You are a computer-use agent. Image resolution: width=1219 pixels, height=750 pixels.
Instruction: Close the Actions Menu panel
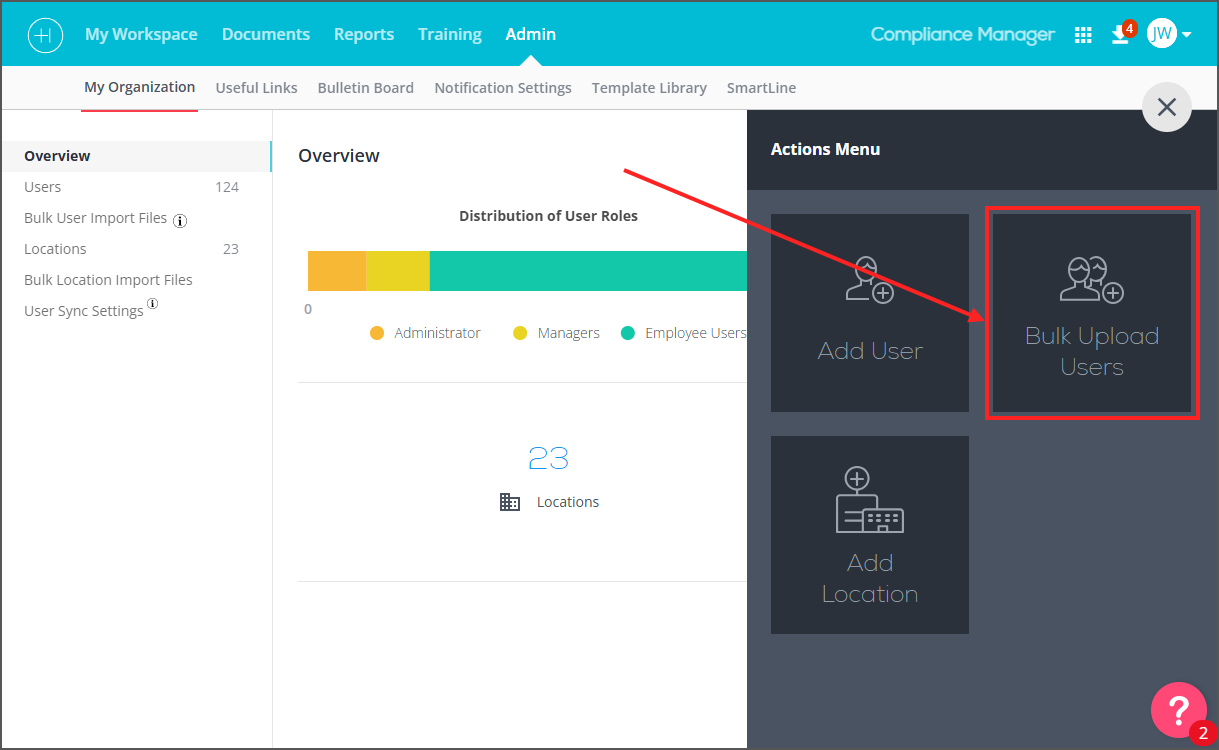1167,107
